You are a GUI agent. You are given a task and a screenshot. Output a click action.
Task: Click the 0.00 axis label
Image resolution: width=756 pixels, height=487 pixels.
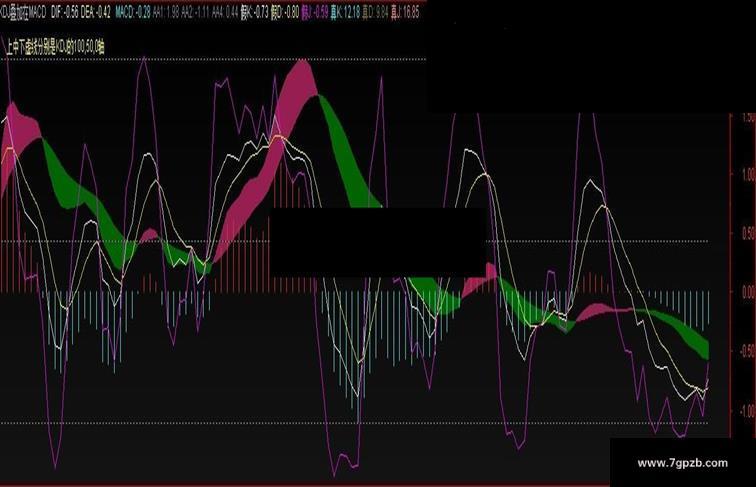(749, 292)
